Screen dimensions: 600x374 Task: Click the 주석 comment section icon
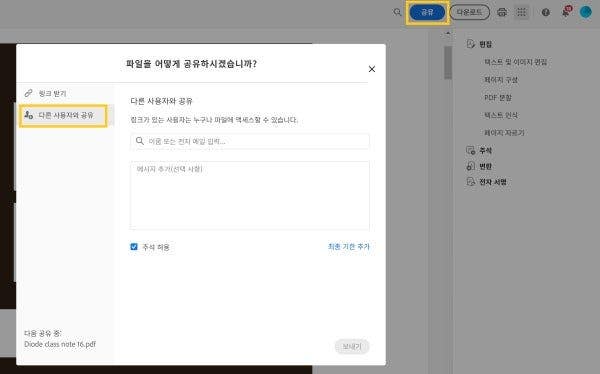[x=471, y=150]
